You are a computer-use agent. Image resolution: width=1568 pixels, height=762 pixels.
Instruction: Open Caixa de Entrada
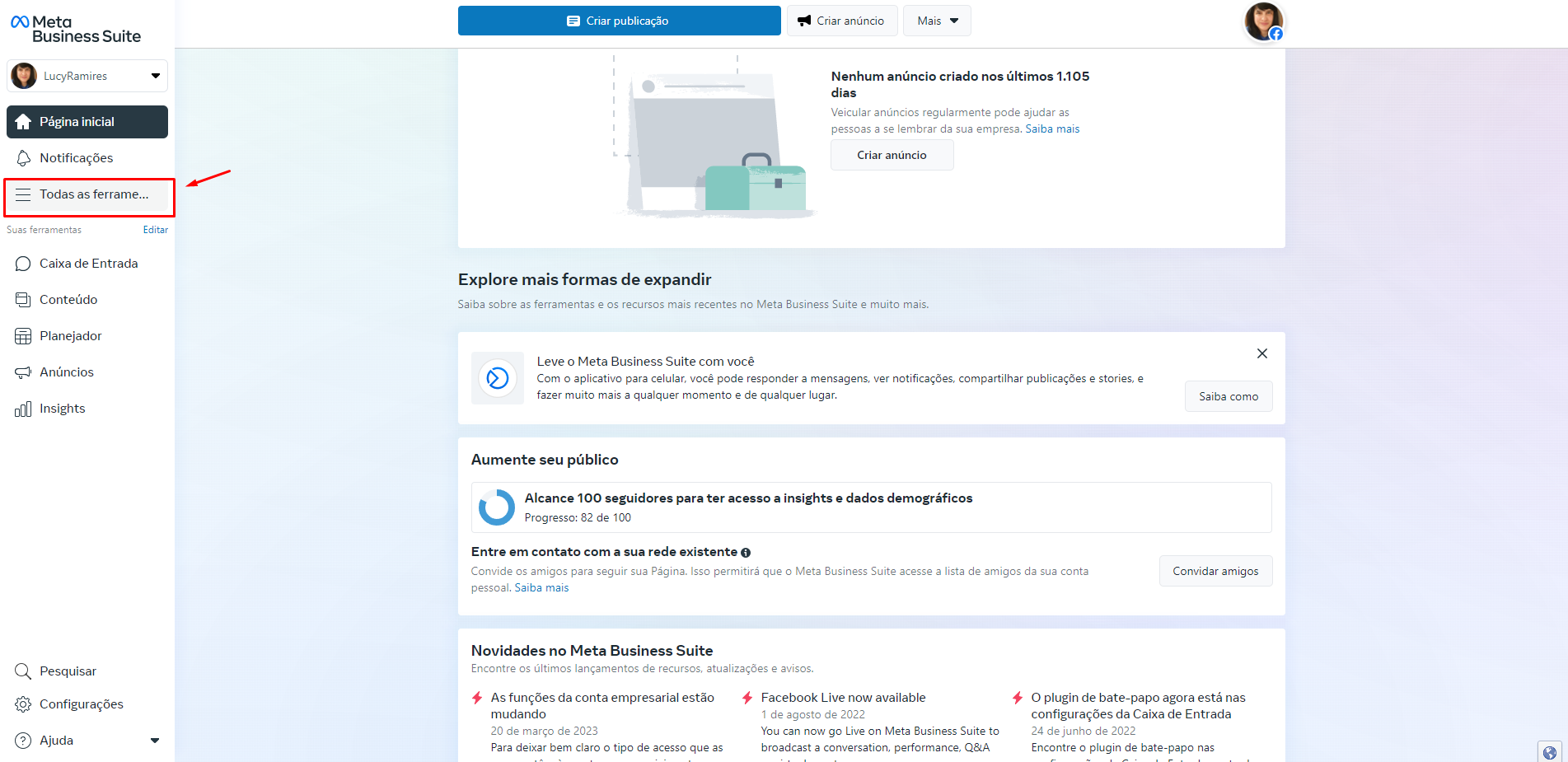87,264
